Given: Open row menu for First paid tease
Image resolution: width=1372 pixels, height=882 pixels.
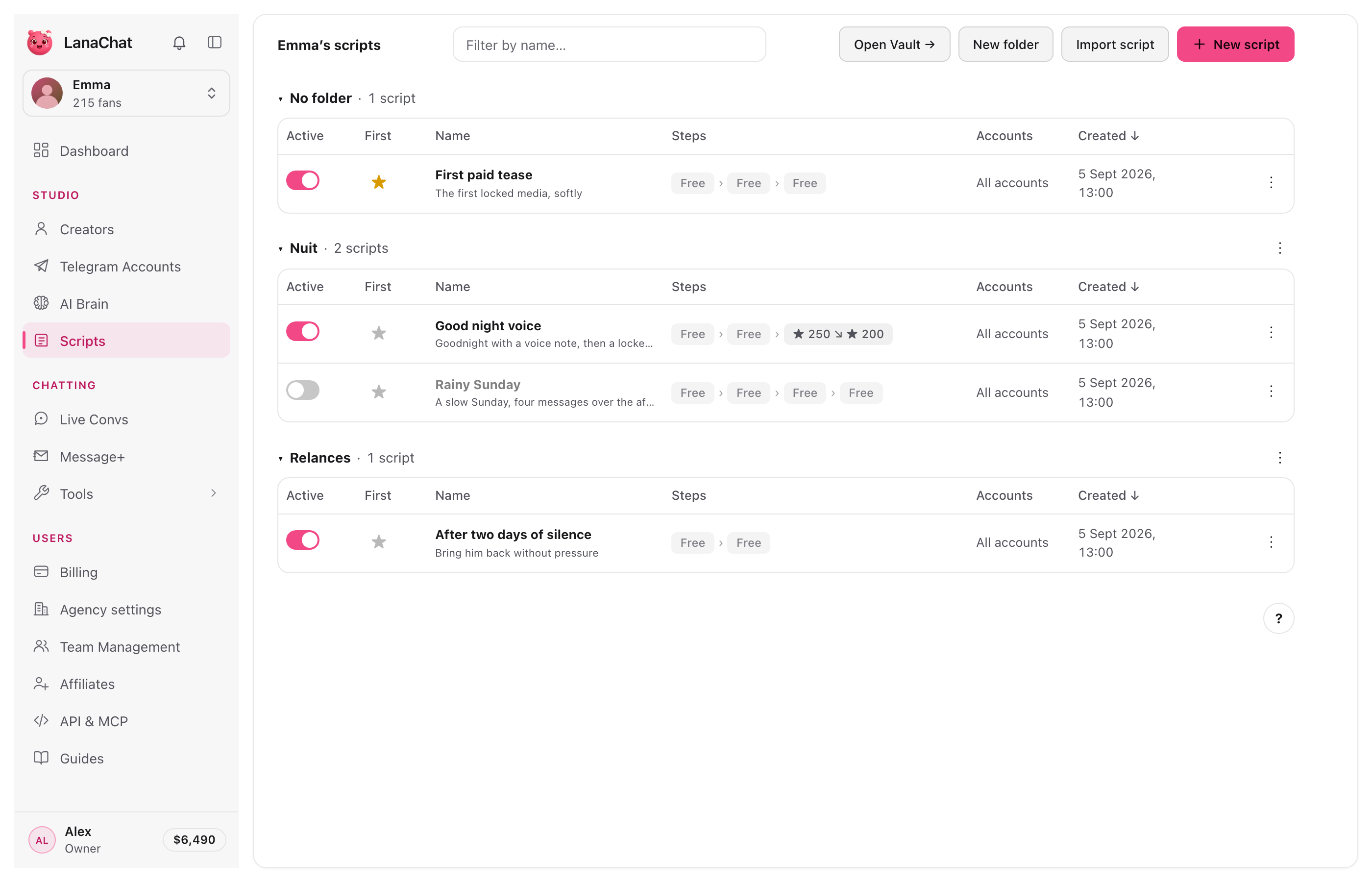Looking at the screenshot, I should click(x=1271, y=183).
